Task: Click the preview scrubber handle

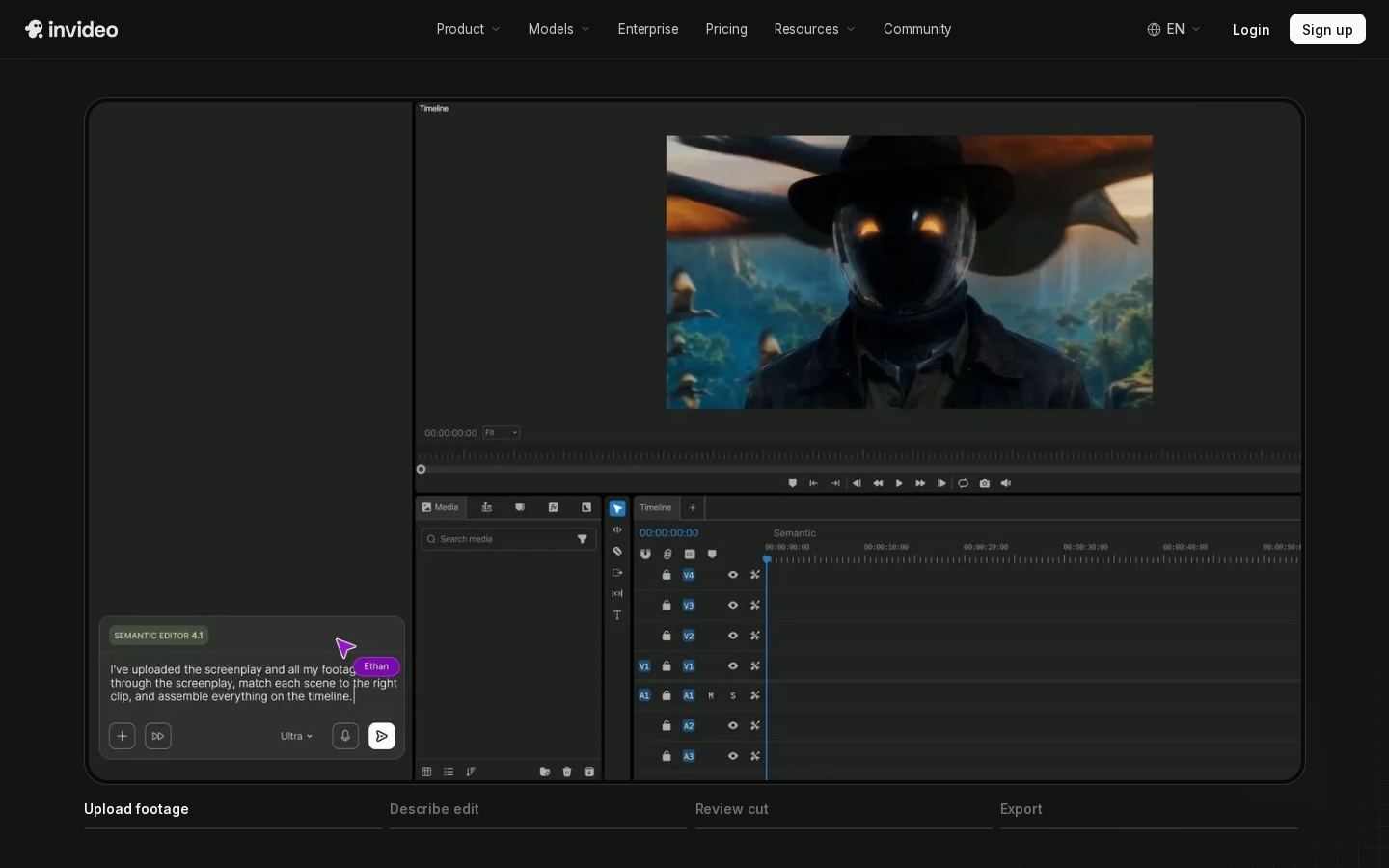Action: tap(421, 469)
